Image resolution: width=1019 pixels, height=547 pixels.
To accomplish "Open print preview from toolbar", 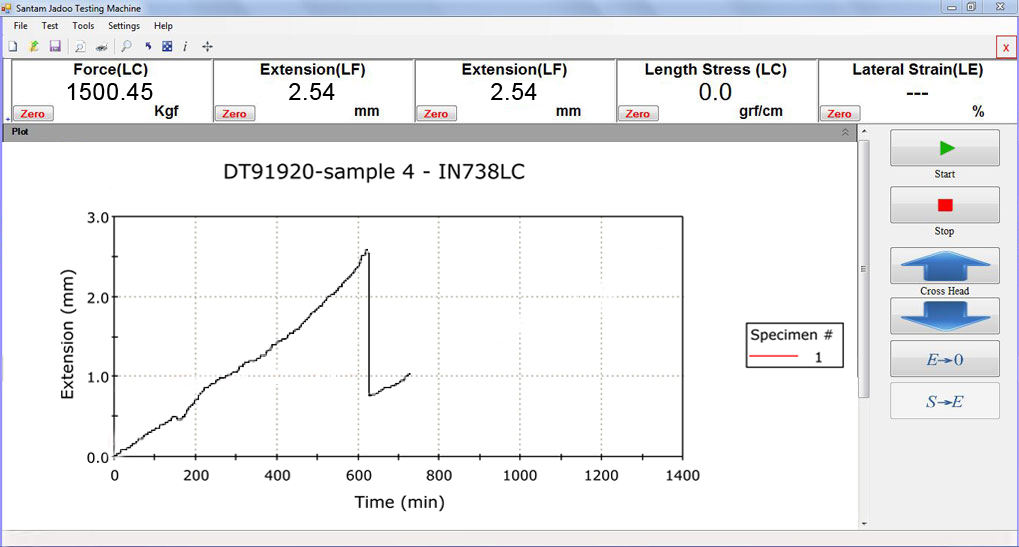I will 80,46.
